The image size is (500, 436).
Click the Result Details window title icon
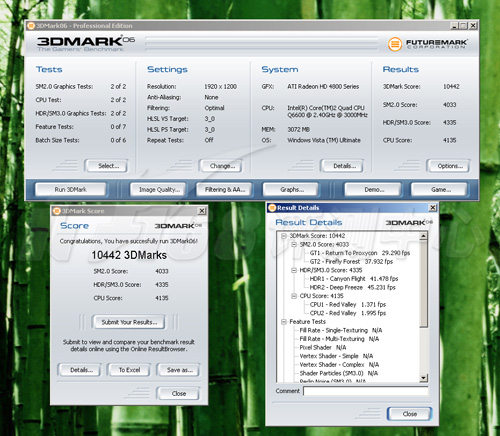pyautogui.click(x=272, y=208)
